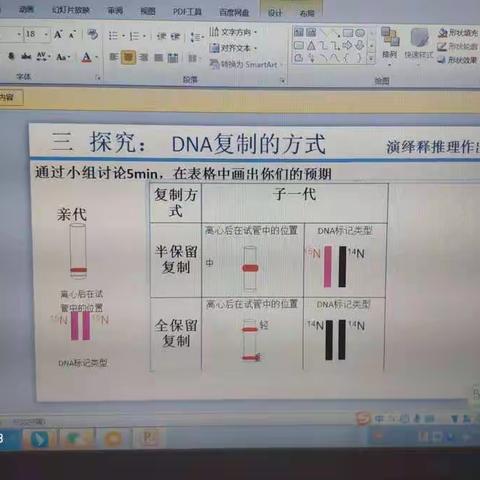The height and width of the screenshot is (480, 480).
Task: Select the right brace shape
Action: [359, 58]
